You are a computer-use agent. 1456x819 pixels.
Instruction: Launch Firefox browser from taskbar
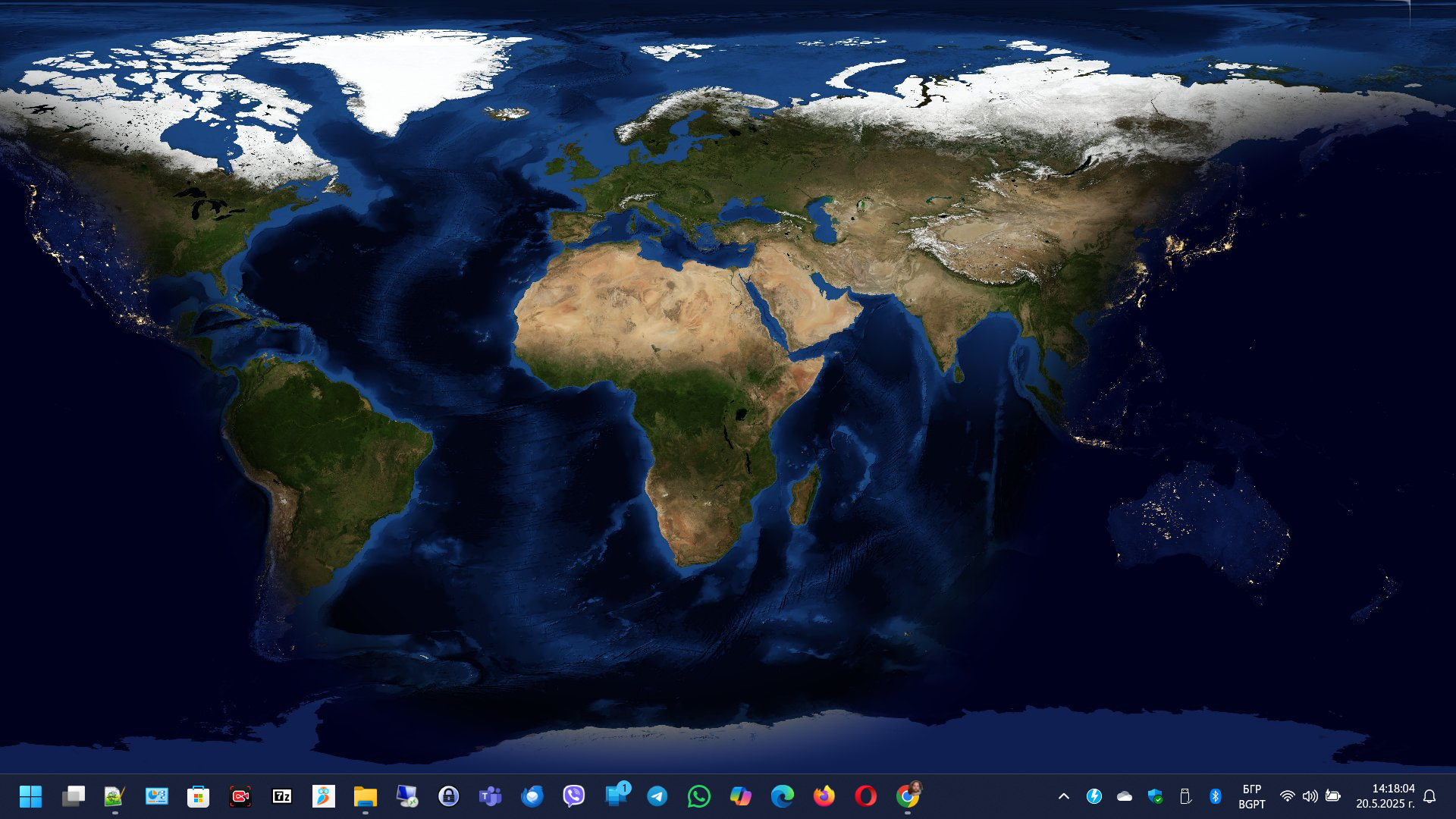pyautogui.click(x=824, y=796)
